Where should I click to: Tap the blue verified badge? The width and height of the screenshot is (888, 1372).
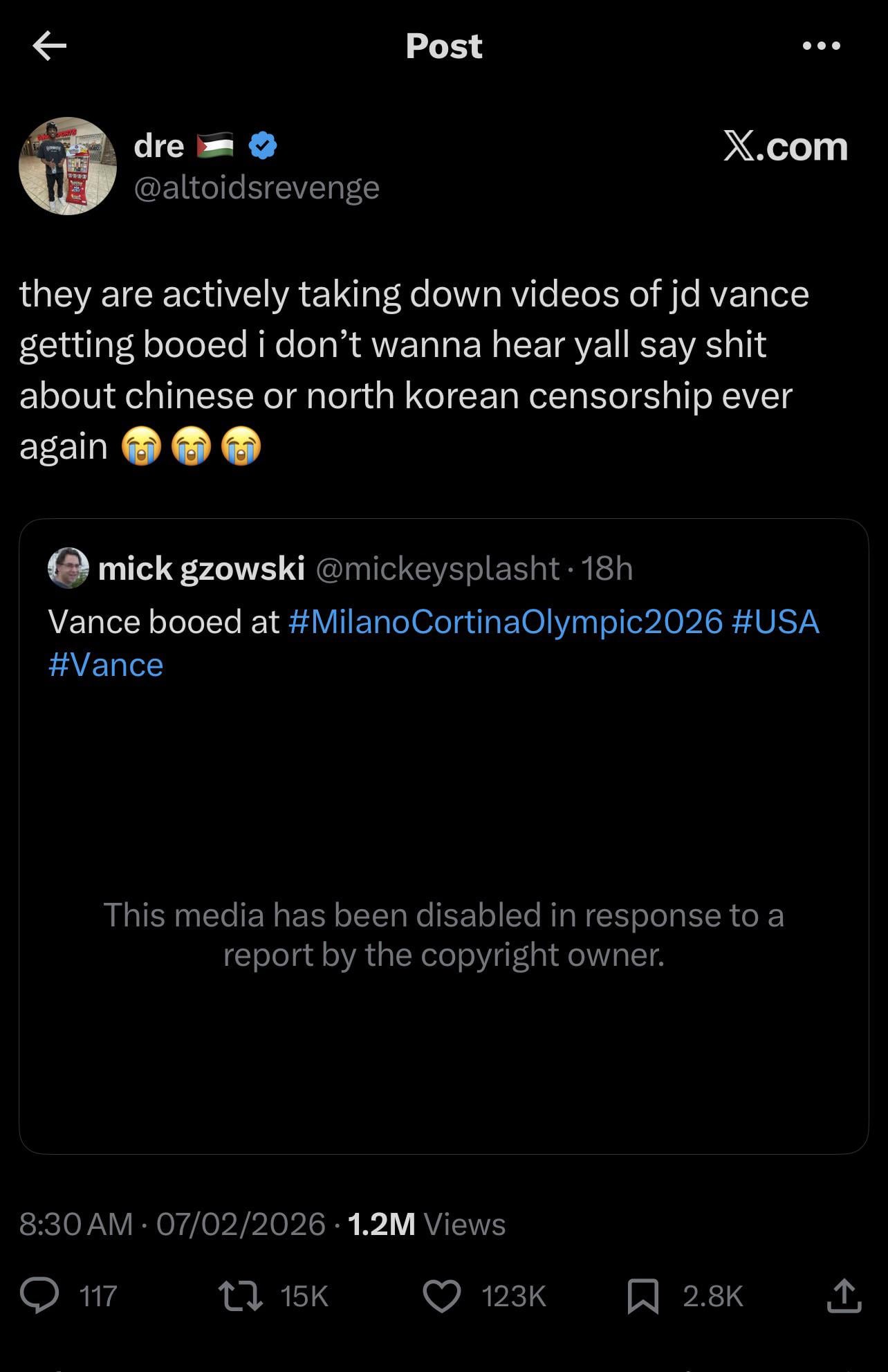[263, 146]
